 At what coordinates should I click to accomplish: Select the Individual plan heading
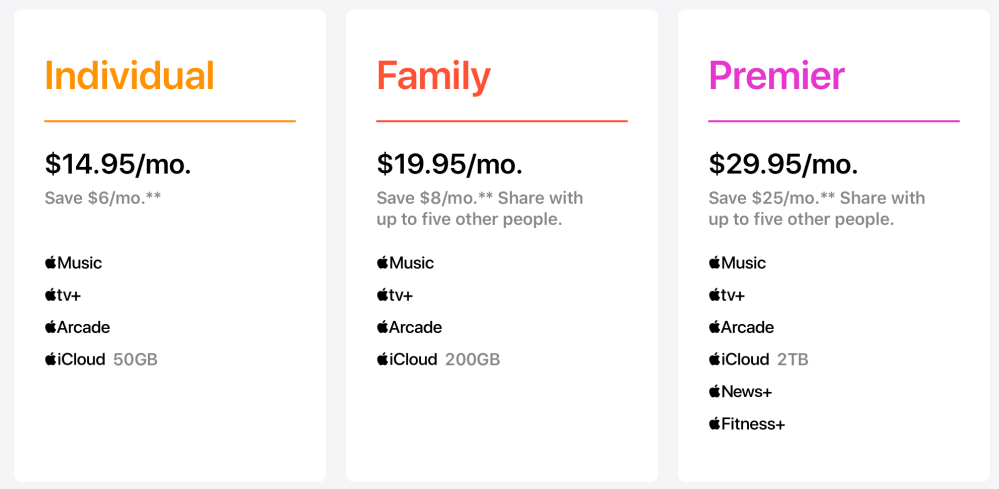[x=130, y=76]
